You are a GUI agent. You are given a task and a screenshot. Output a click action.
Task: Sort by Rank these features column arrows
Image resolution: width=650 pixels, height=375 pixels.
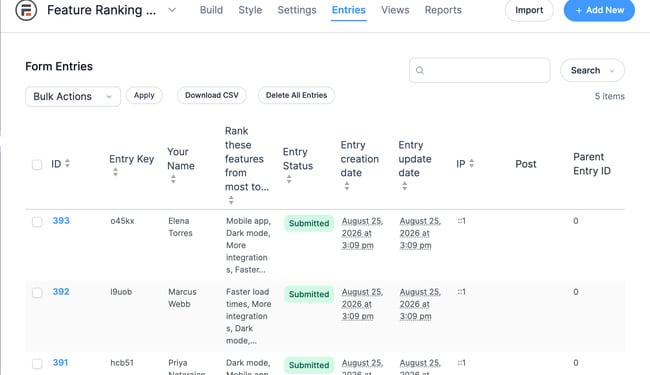(231, 200)
